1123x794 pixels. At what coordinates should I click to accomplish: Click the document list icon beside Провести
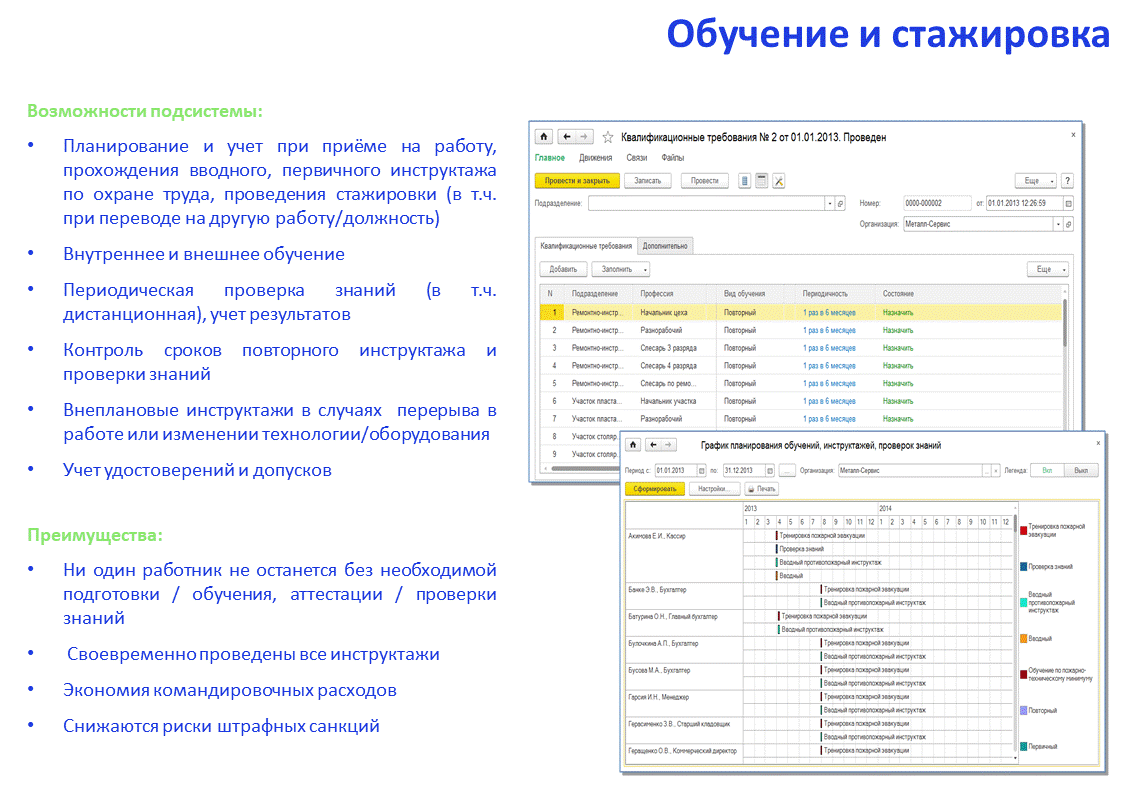(745, 181)
